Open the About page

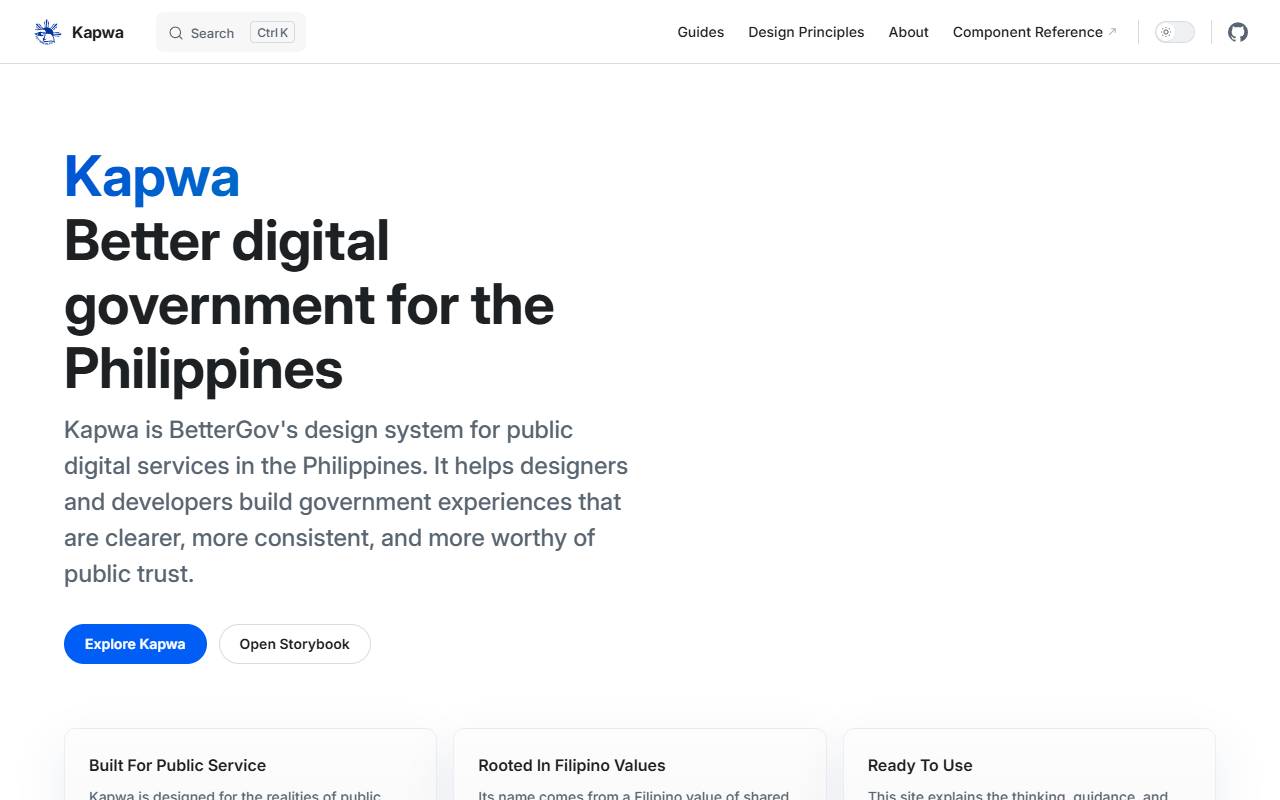tap(908, 32)
